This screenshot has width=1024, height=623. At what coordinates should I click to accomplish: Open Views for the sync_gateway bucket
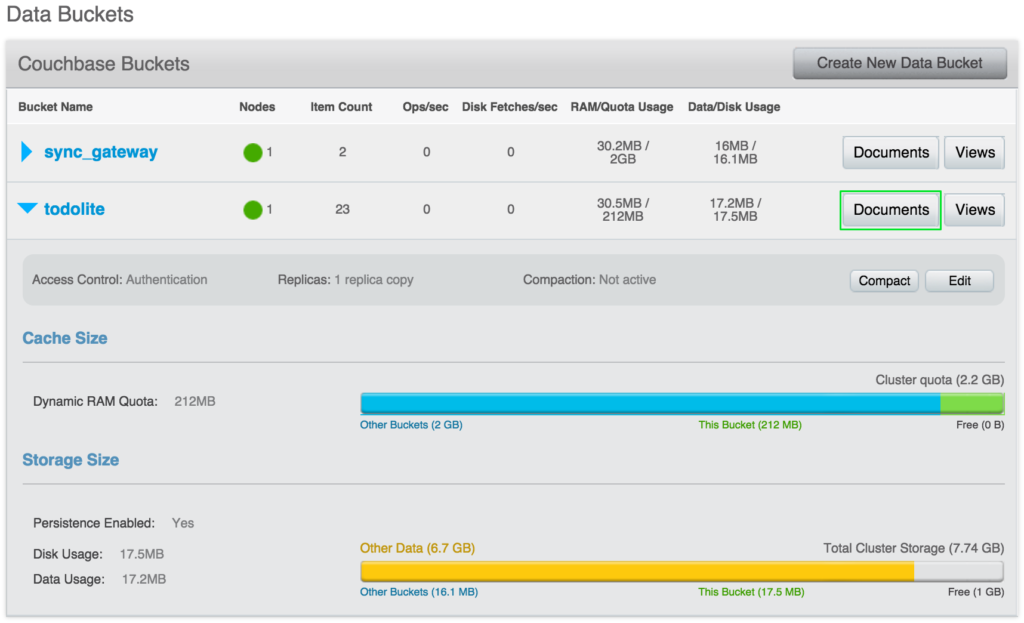coord(974,152)
